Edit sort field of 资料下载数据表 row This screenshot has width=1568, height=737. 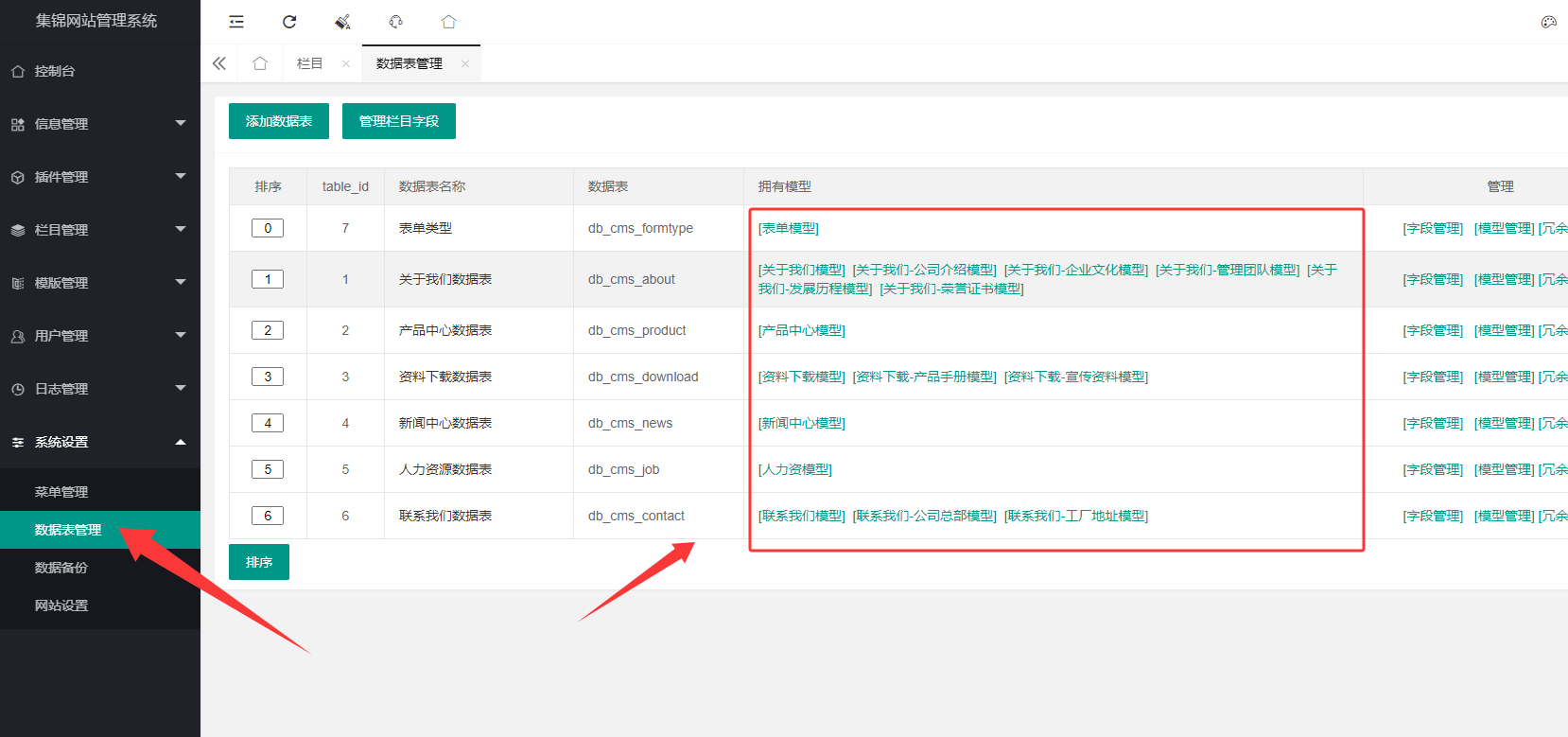pos(268,377)
